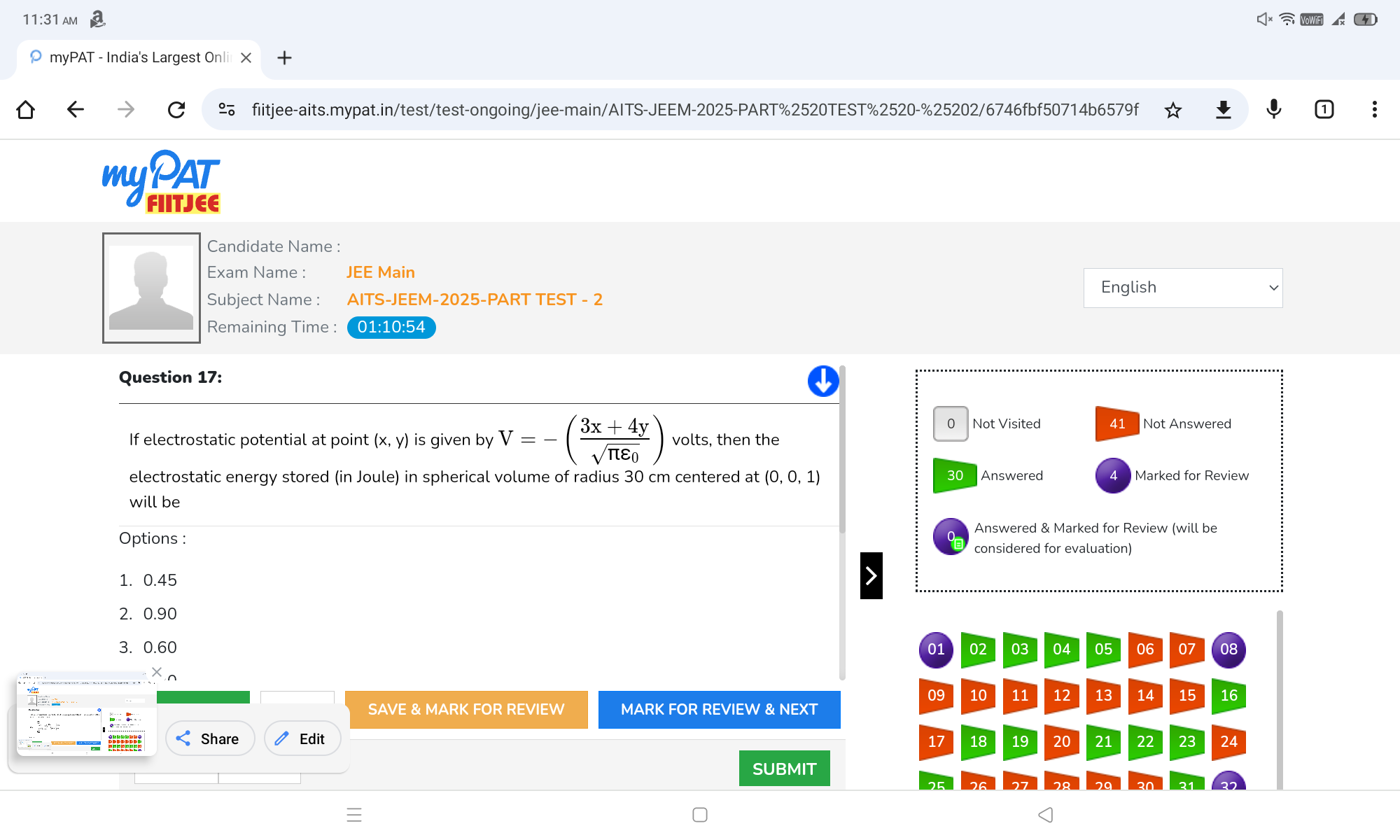Open the tab switcher showing 1 tab
This screenshot has width=1400, height=840.
1324,109
